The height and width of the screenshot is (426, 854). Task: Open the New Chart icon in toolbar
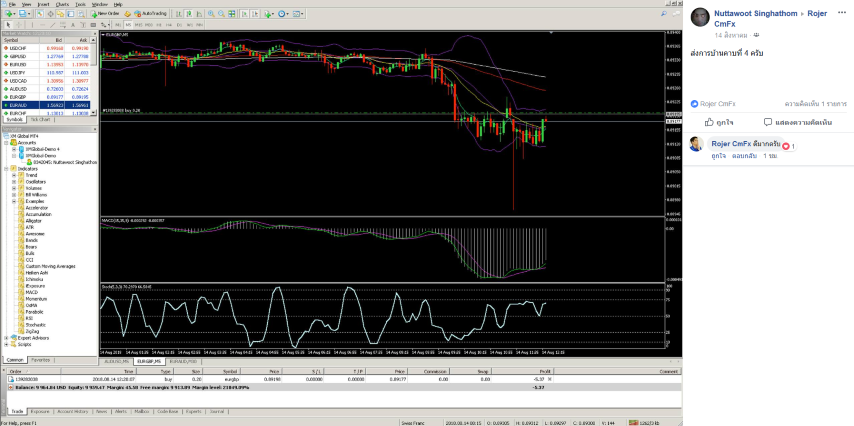(10, 14)
